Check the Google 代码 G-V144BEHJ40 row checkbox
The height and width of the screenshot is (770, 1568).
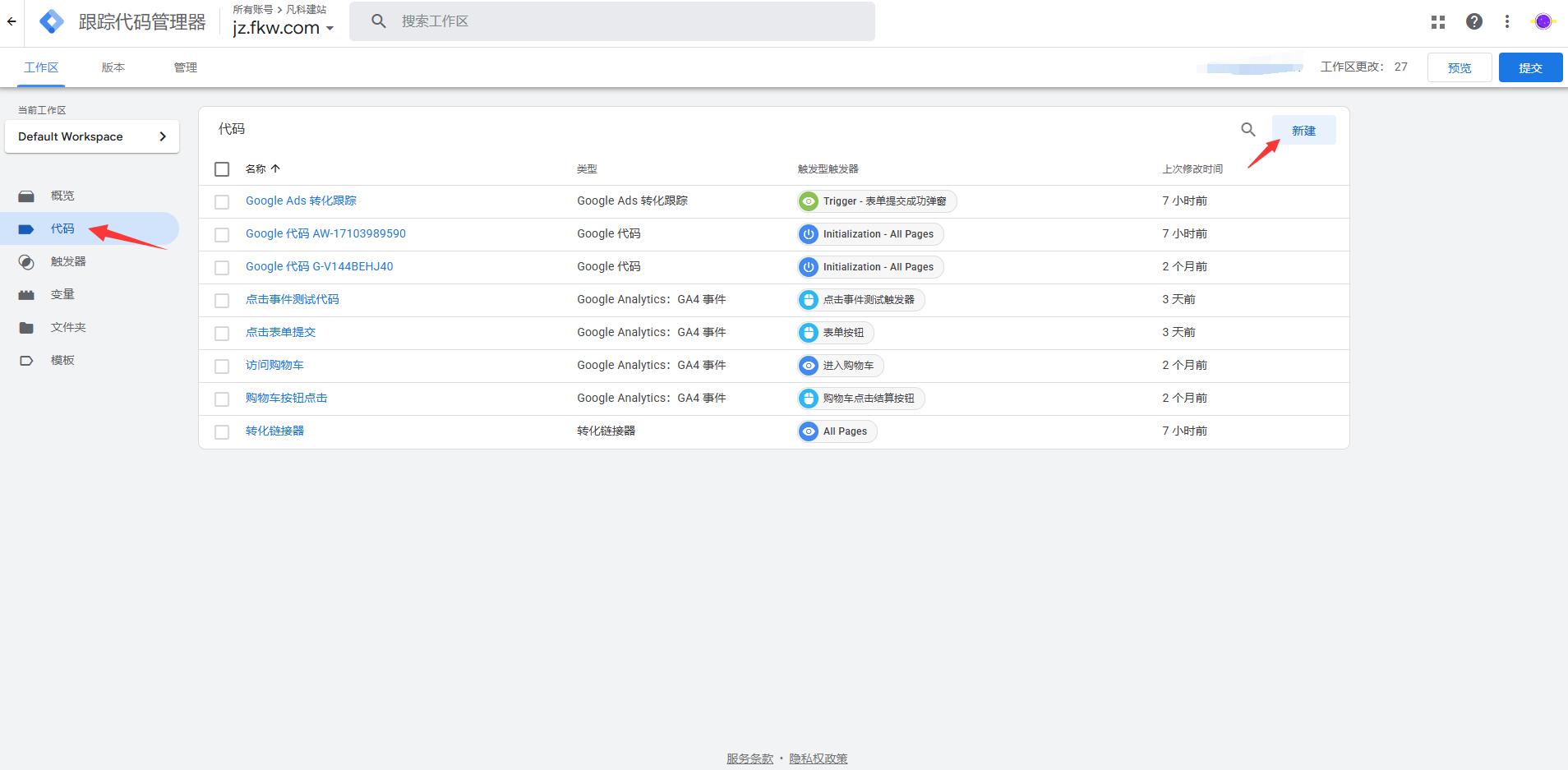tap(222, 268)
